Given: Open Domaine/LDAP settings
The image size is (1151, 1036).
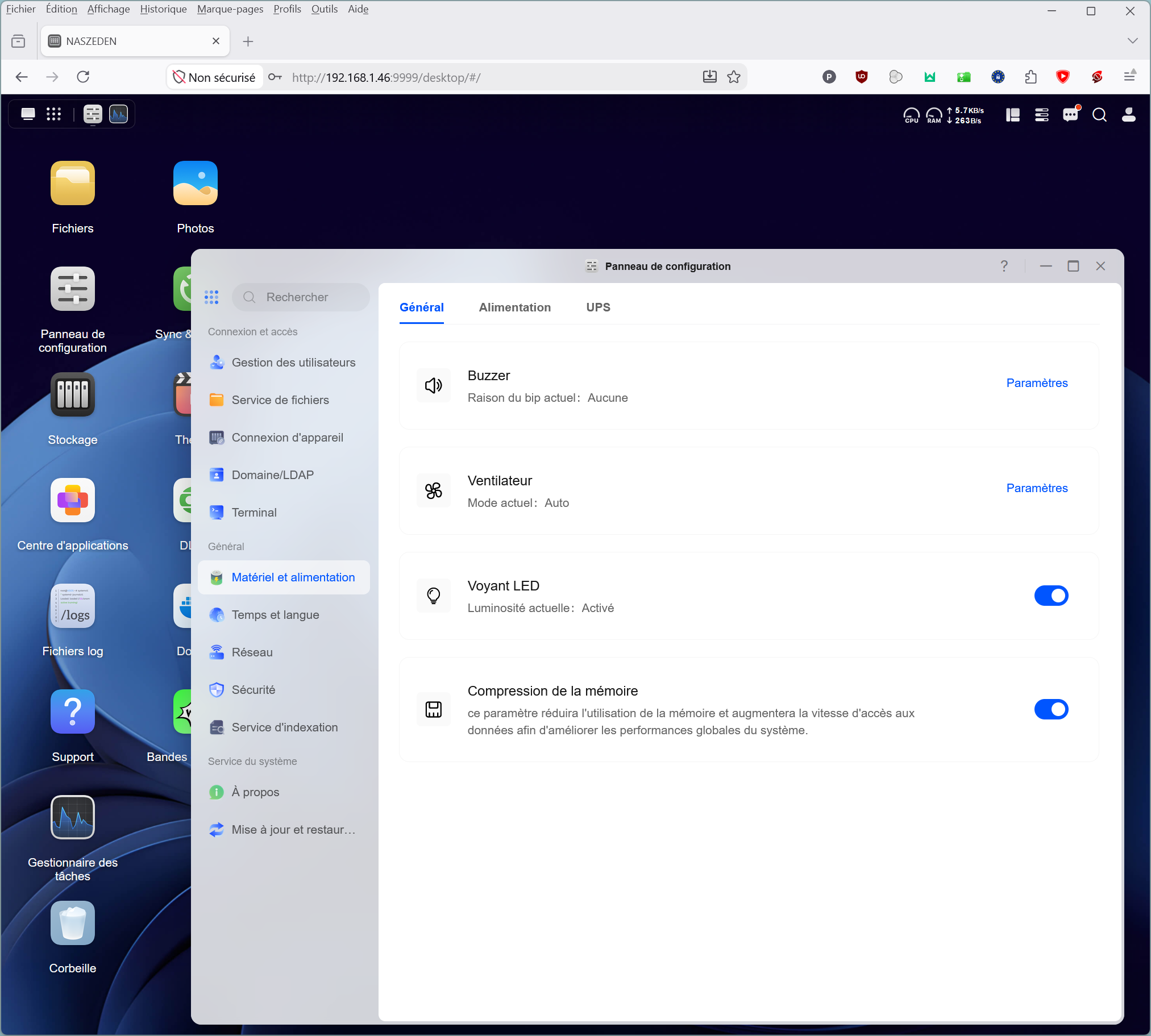Looking at the screenshot, I should point(284,475).
